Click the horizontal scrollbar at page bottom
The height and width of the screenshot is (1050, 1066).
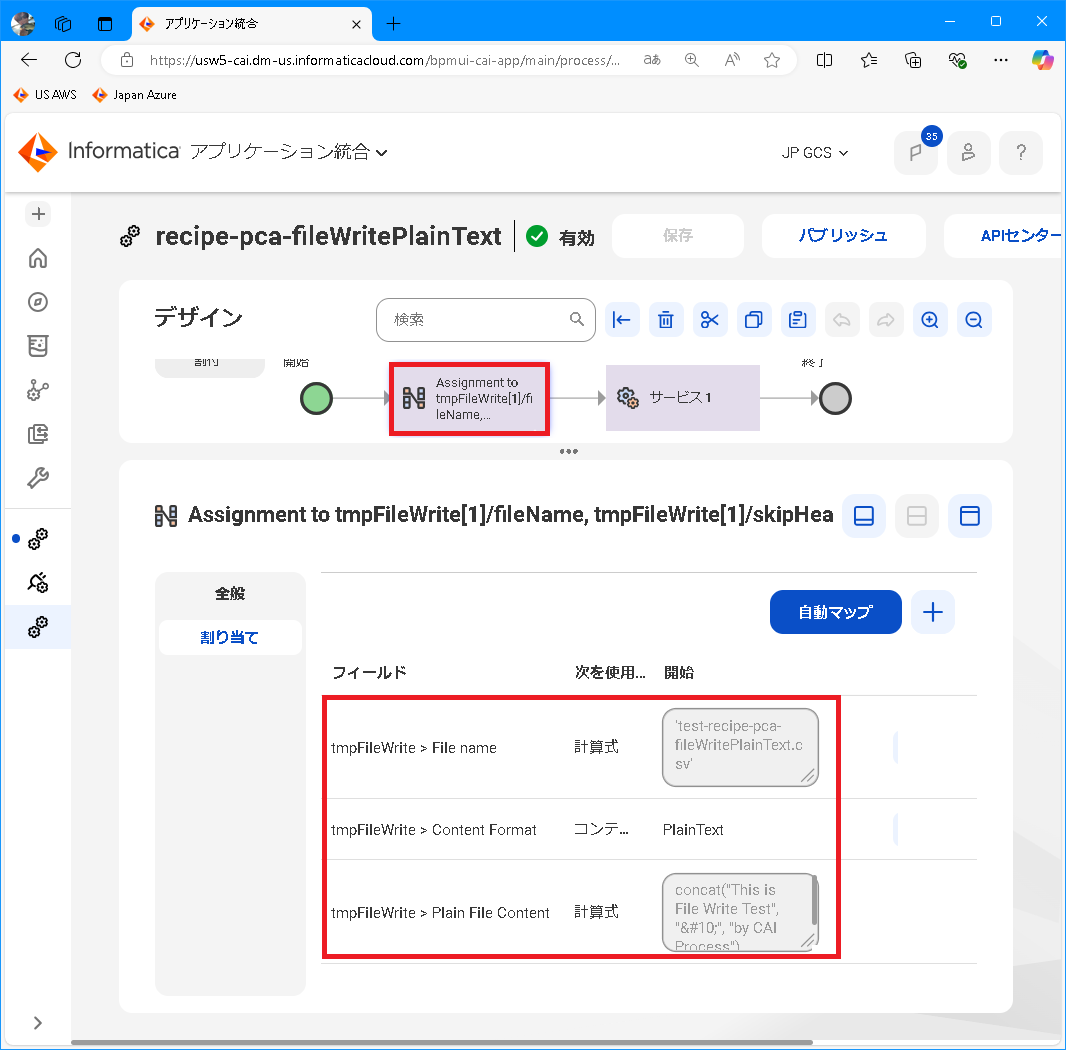(x=442, y=1042)
